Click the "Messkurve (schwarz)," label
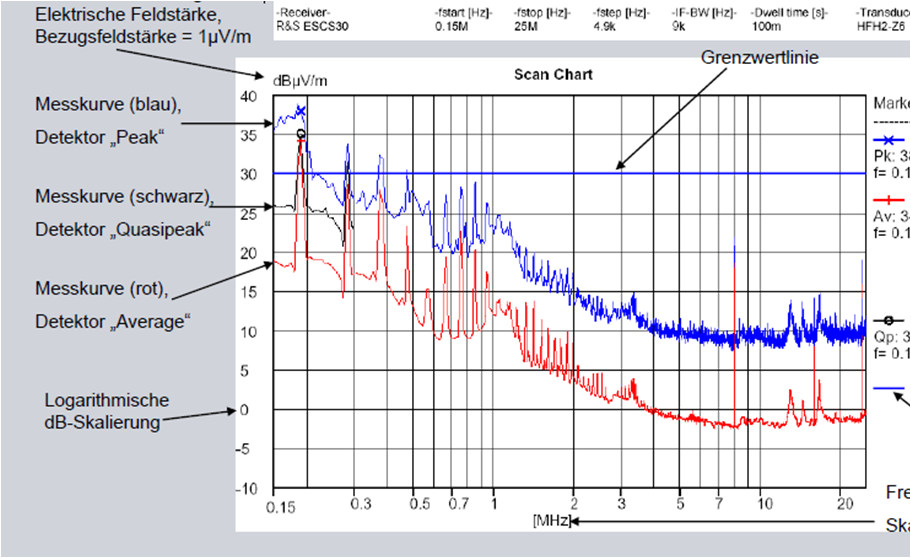 pos(124,196)
